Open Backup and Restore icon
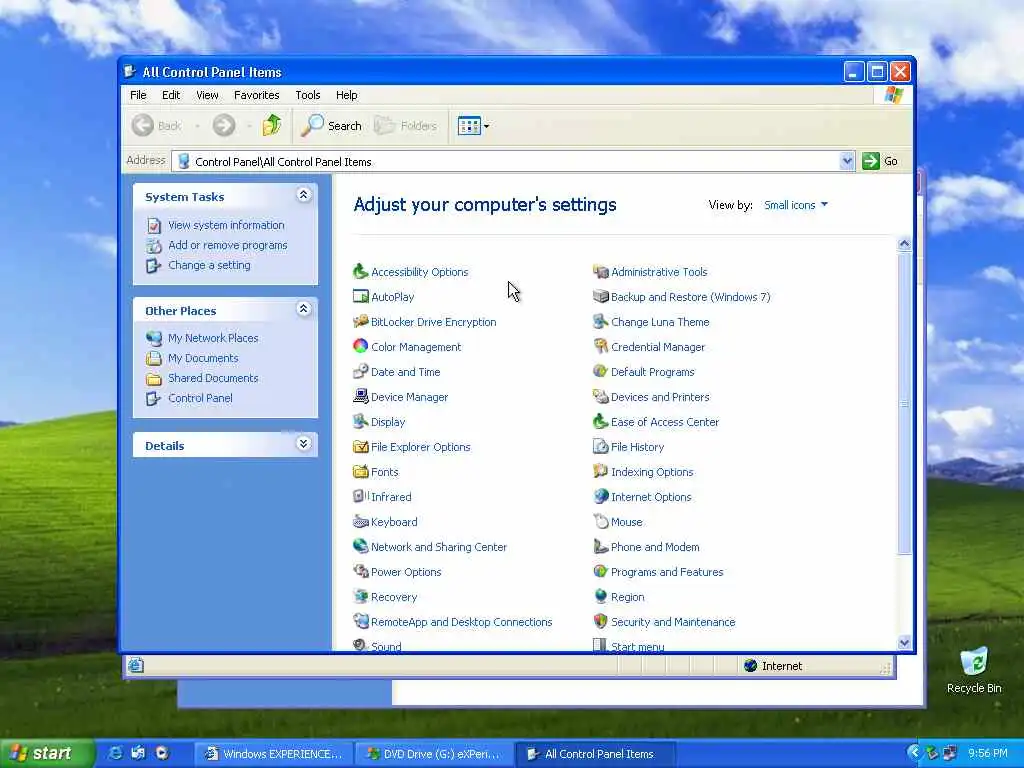The image size is (1024, 768). click(600, 296)
